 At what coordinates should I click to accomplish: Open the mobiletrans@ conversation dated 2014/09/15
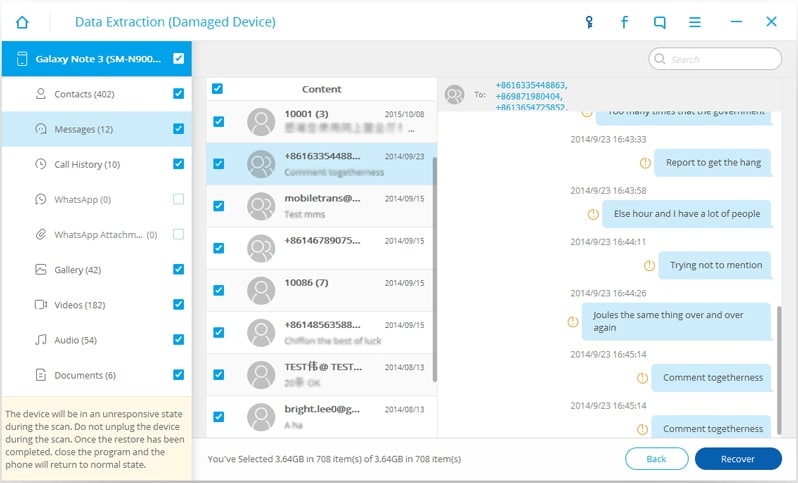321,206
